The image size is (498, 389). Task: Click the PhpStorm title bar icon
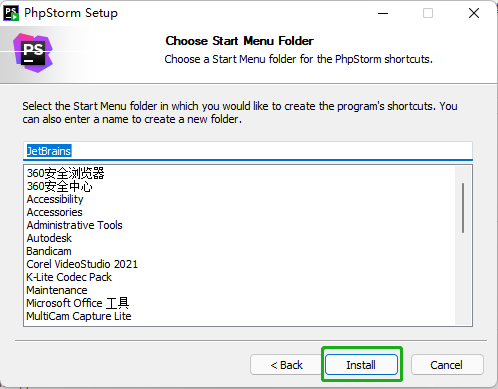pos(11,13)
